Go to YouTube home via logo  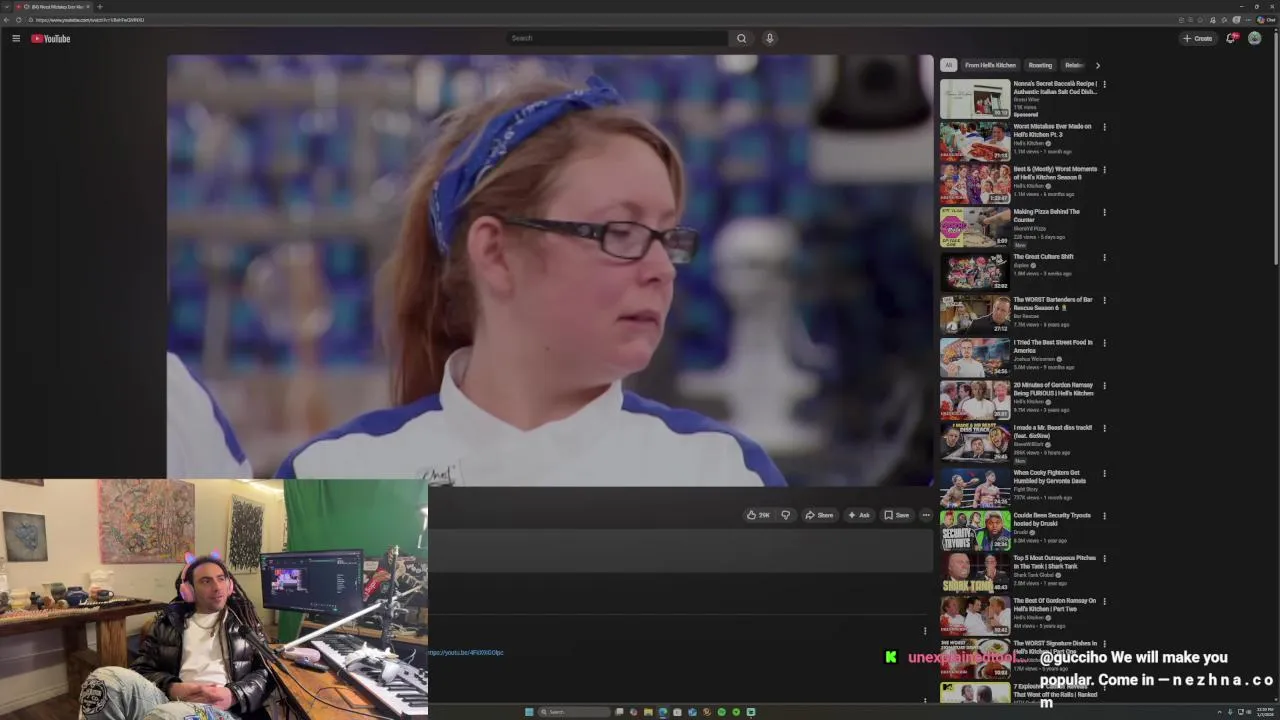coord(50,38)
